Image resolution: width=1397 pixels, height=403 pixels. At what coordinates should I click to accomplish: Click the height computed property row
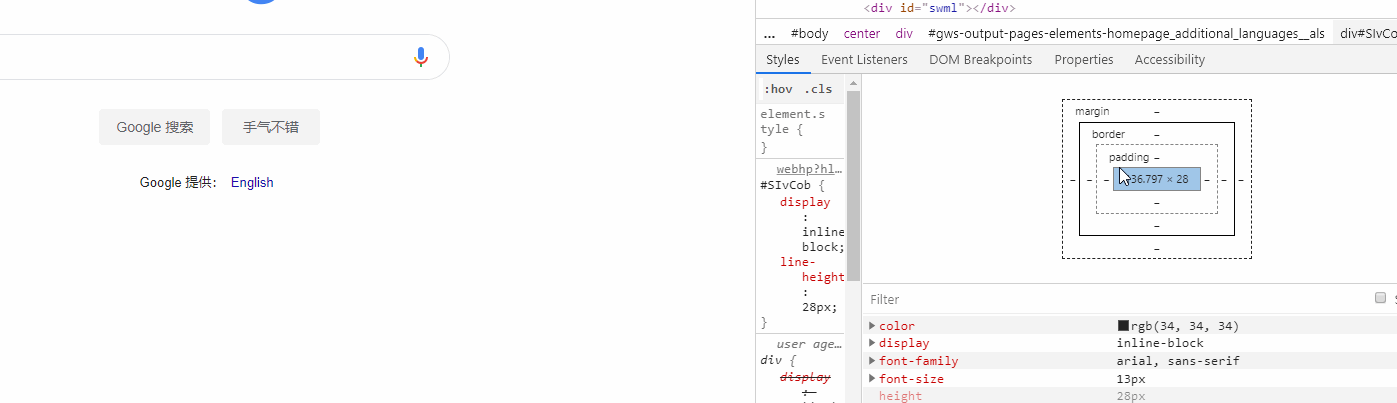pos(1130,396)
